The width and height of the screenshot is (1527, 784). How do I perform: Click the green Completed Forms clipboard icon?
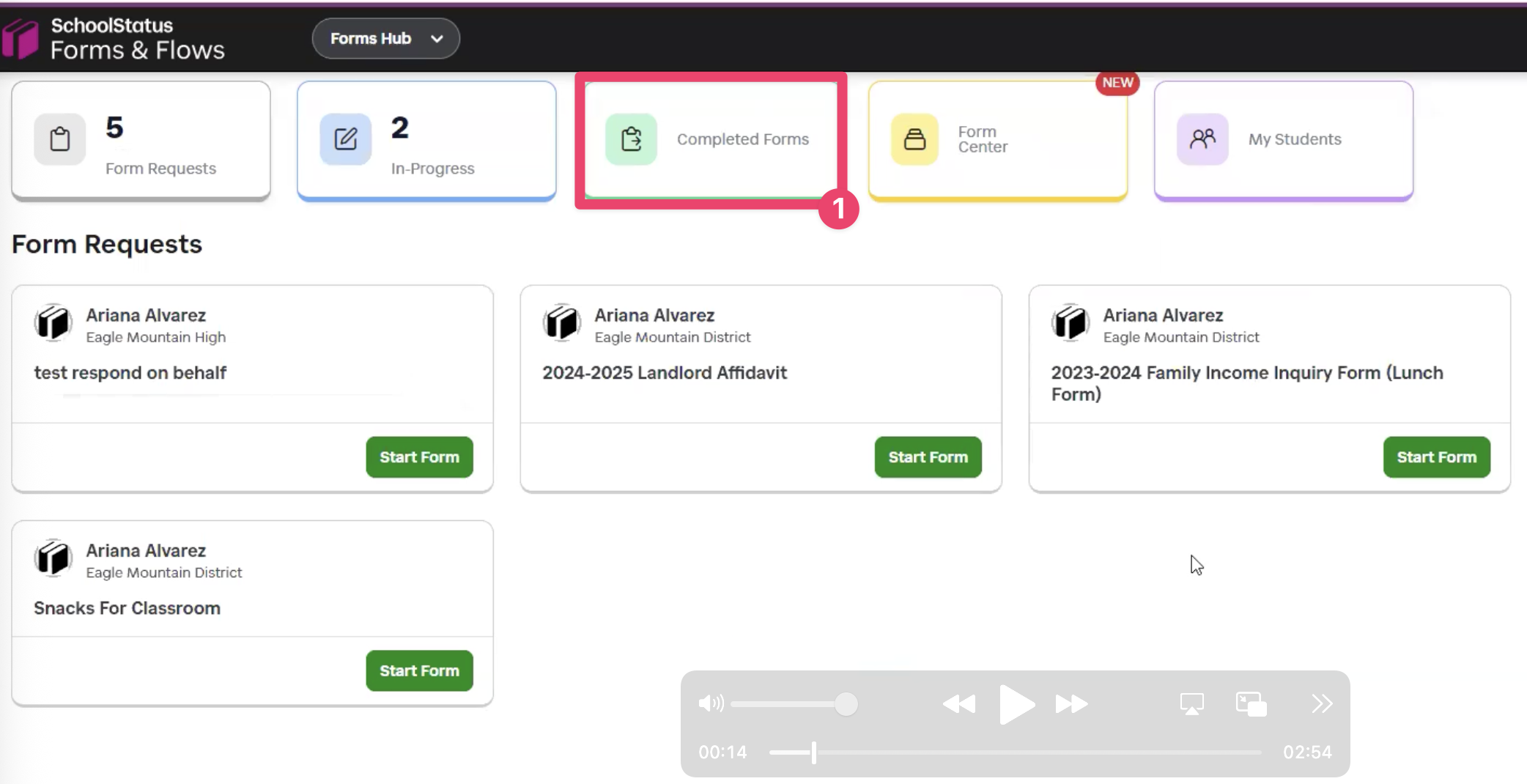click(631, 139)
